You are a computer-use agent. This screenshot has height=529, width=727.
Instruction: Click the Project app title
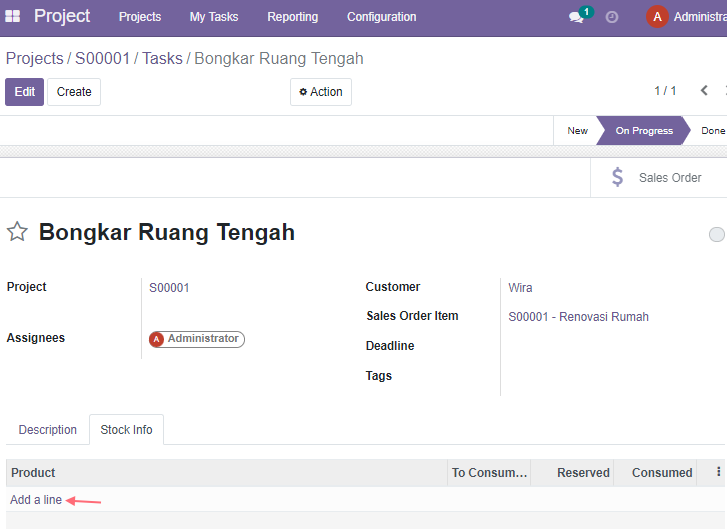62,16
